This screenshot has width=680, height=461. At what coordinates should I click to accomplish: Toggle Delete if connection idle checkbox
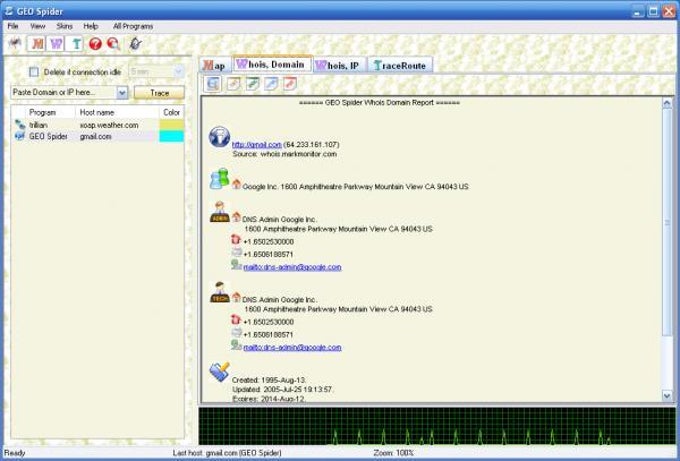click(34, 72)
